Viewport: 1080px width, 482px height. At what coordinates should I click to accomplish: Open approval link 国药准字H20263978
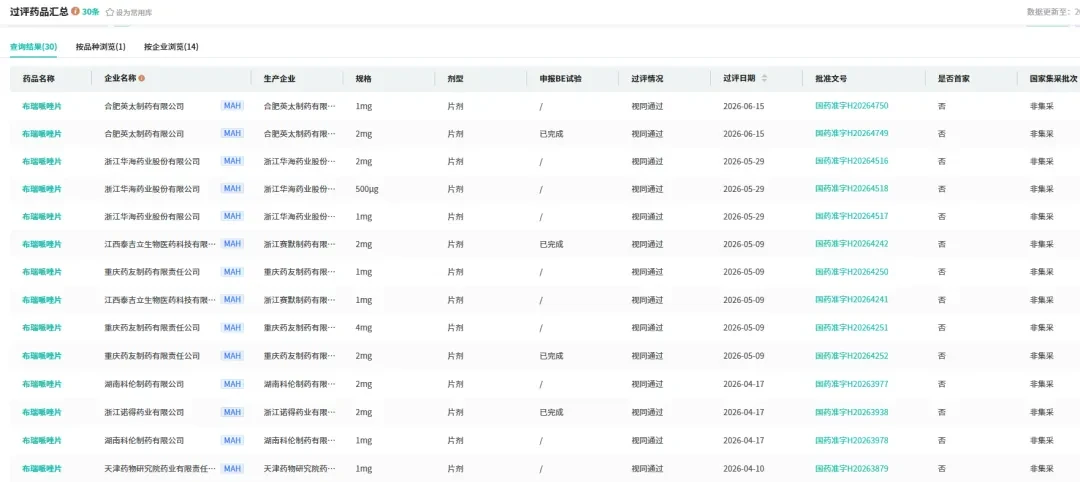click(851, 441)
